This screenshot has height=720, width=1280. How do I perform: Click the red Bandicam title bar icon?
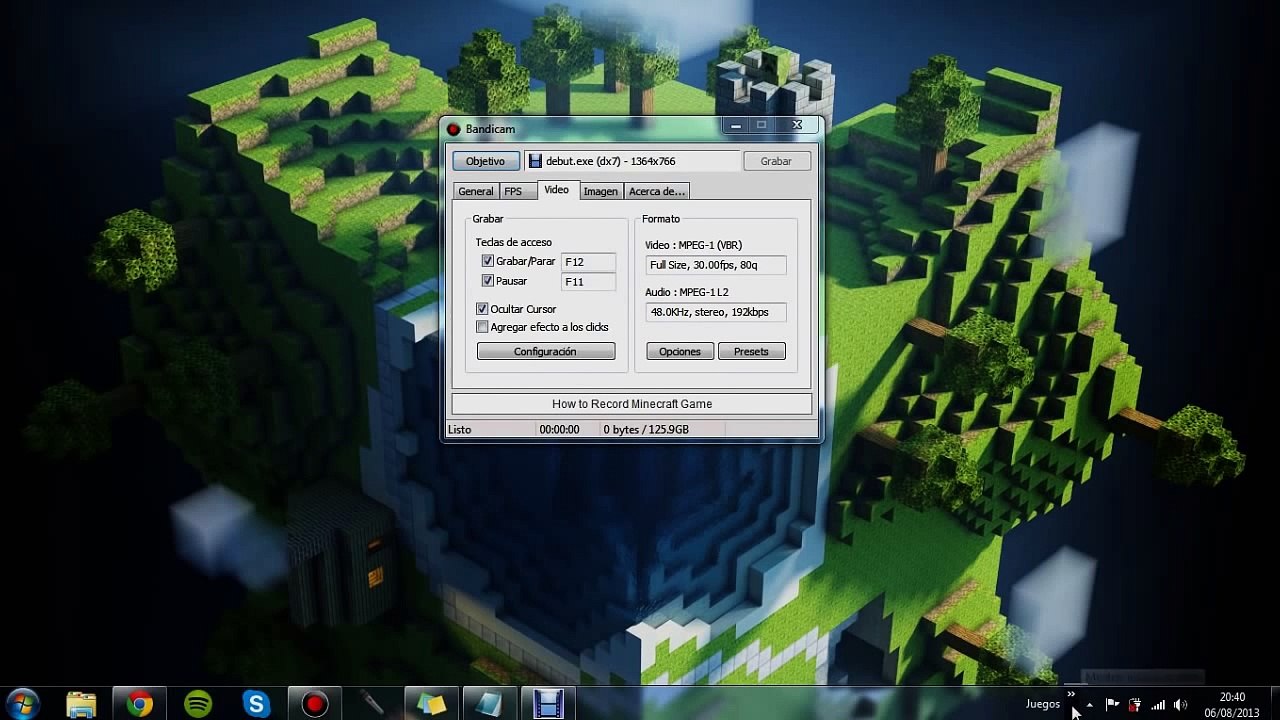(x=453, y=129)
